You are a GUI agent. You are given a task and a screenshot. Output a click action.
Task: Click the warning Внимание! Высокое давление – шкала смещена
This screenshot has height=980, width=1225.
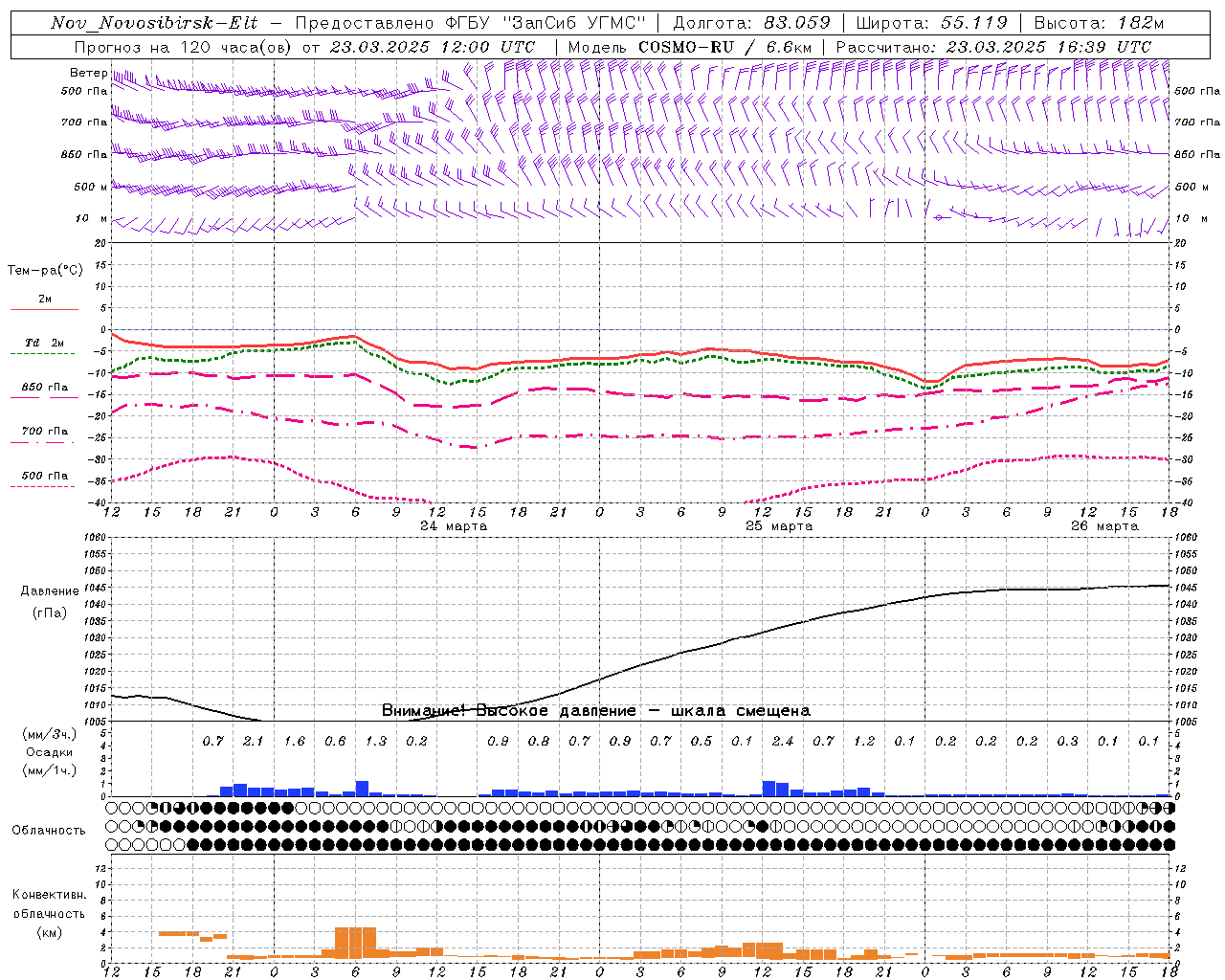click(596, 710)
